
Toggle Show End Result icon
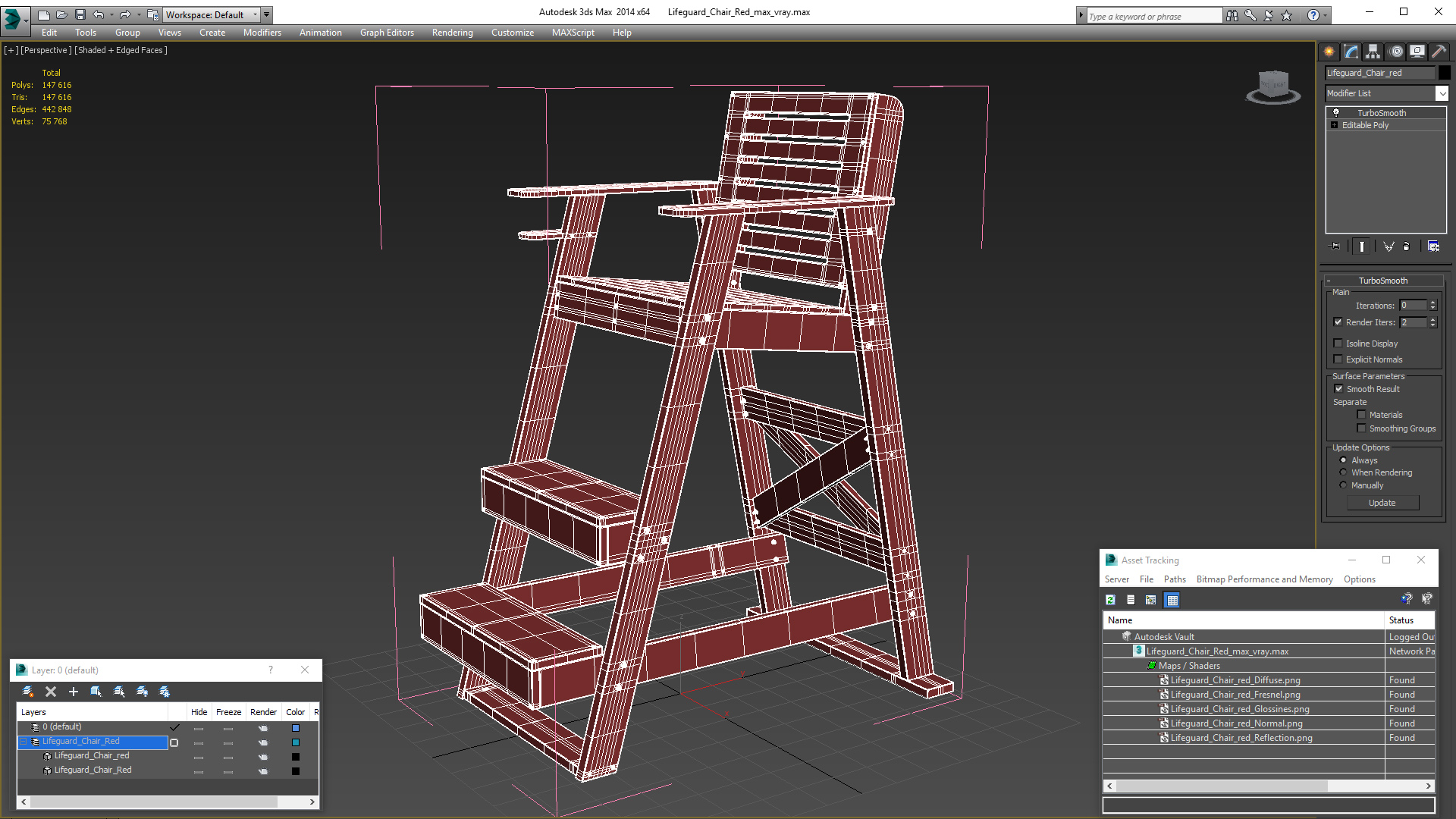[x=1362, y=246]
